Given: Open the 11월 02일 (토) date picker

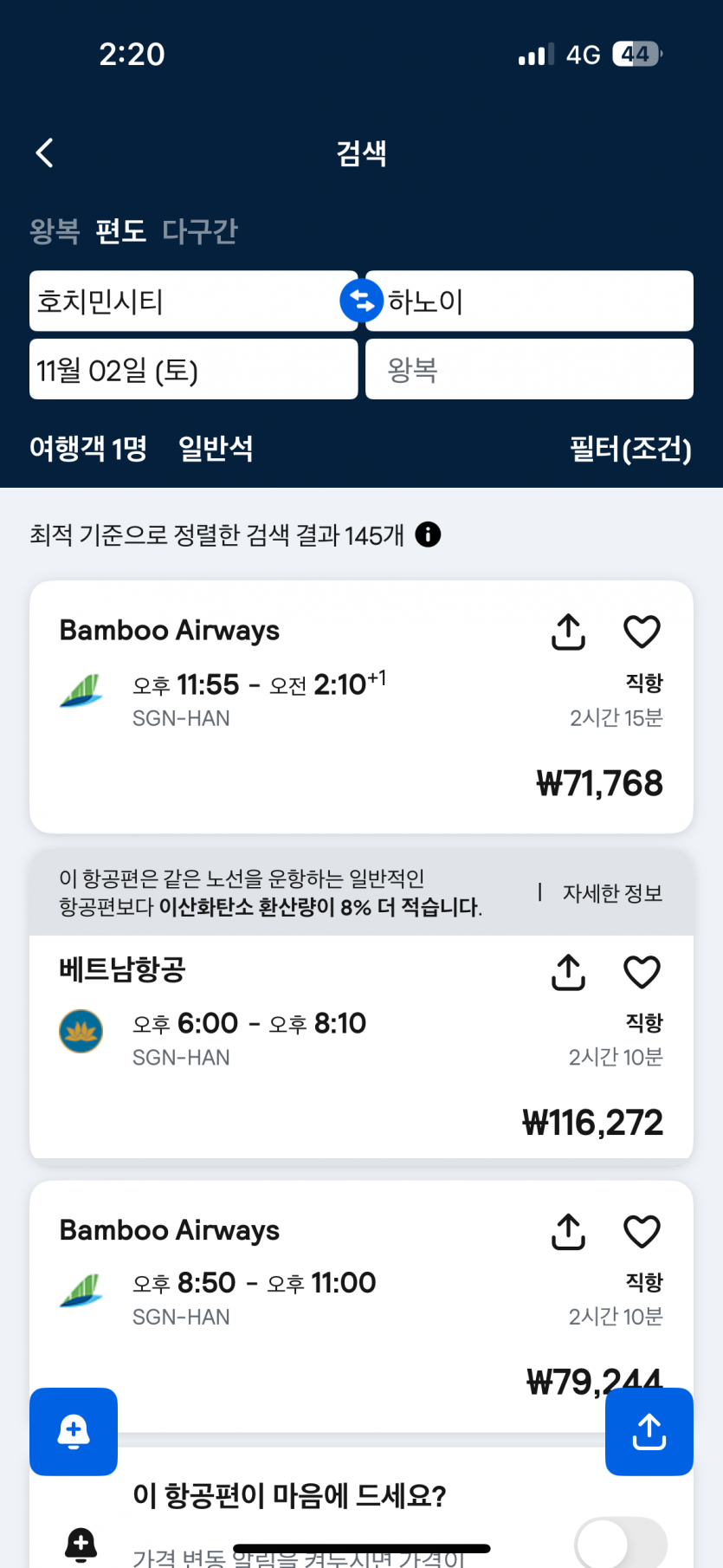Looking at the screenshot, I should (x=192, y=370).
